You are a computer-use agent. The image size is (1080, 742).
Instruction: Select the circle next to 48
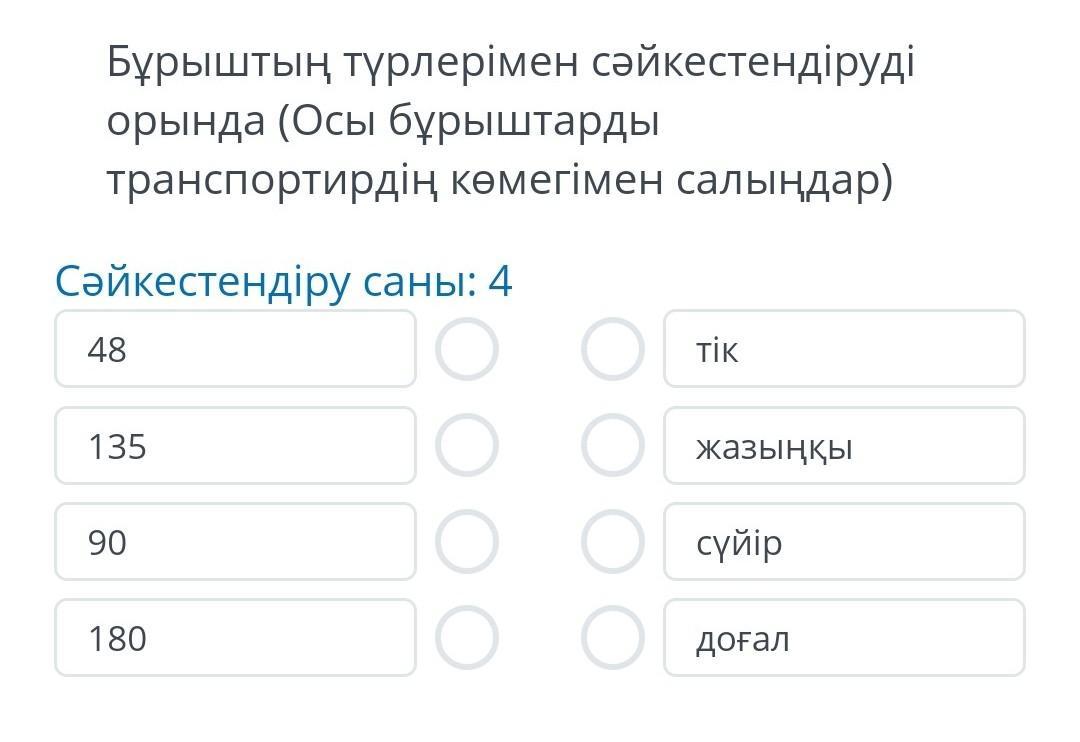(466, 349)
